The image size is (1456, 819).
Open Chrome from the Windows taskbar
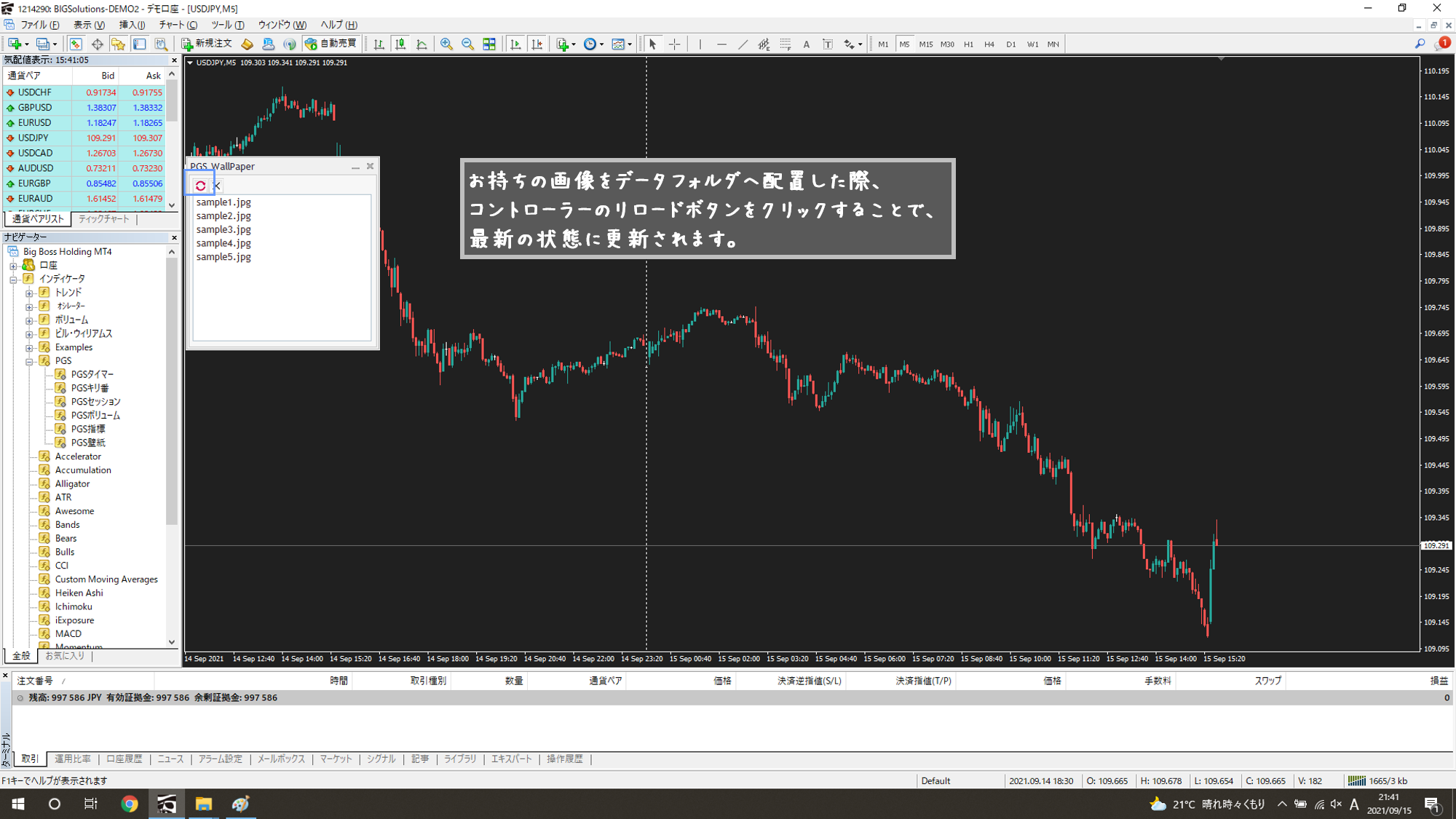[x=130, y=804]
